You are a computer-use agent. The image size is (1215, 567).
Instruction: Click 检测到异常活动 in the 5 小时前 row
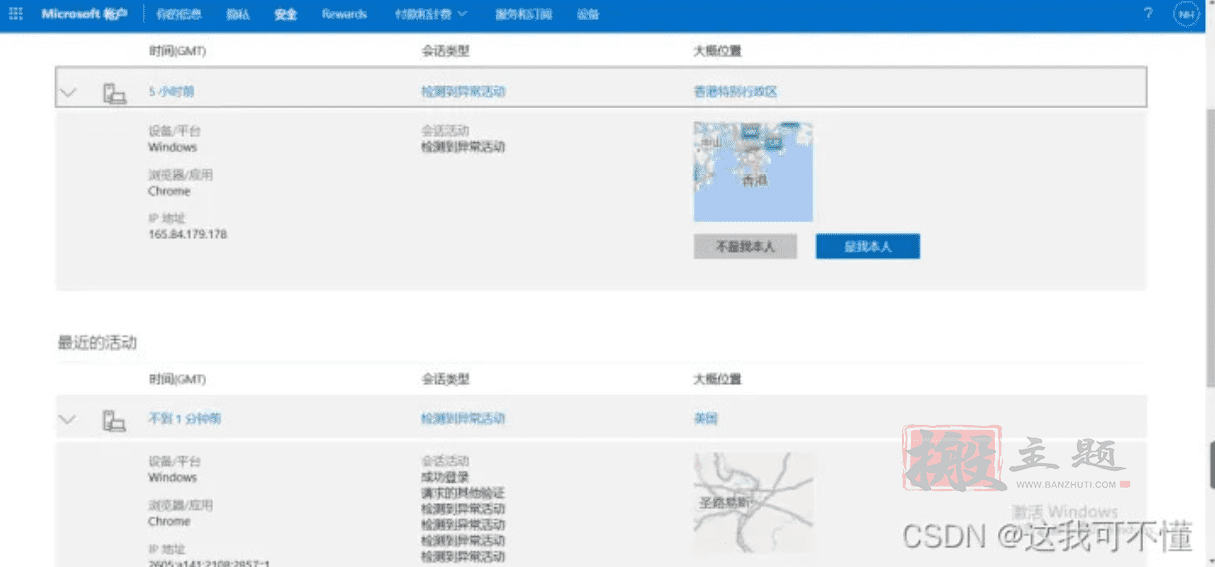point(463,91)
